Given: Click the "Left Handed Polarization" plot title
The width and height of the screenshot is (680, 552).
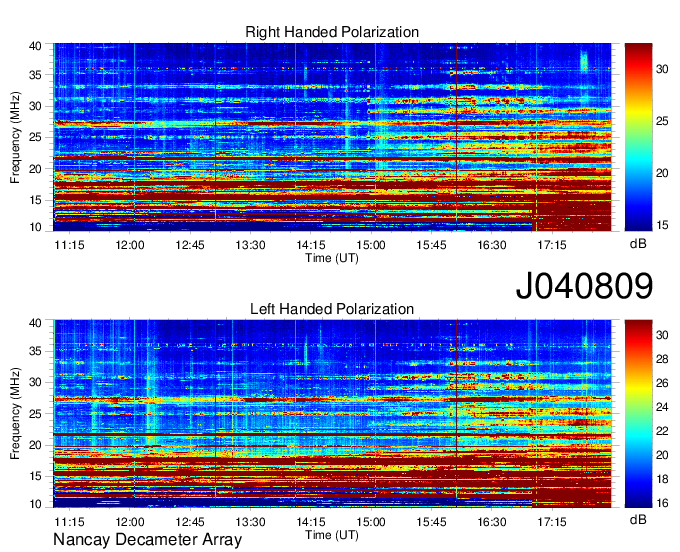Looking at the screenshot, I should click(332, 309).
